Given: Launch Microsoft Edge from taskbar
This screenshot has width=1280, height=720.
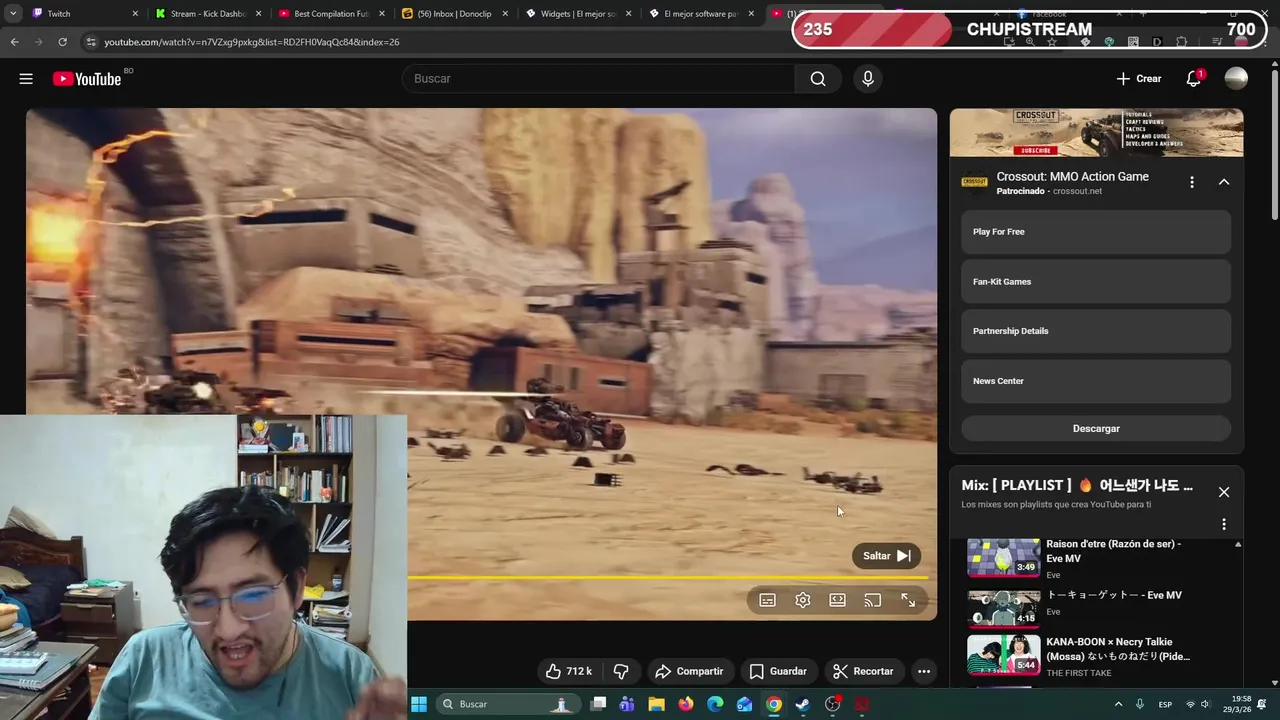Looking at the screenshot, I should pos(715,704).
